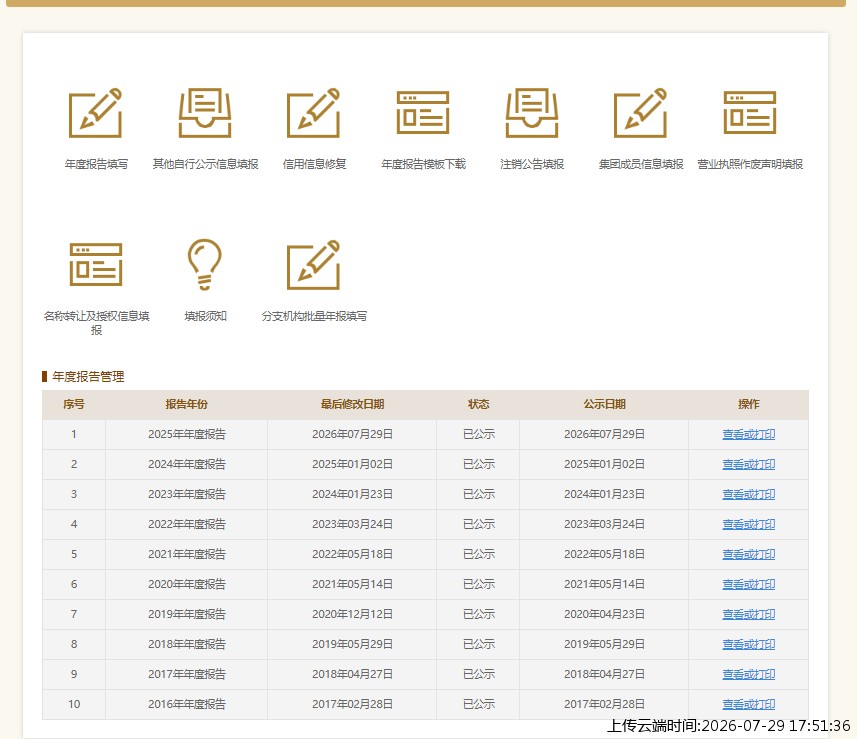This screenshot has width=857, height=739.
Task: Open the 信用信息修复 edit icon
Action: 314,113
